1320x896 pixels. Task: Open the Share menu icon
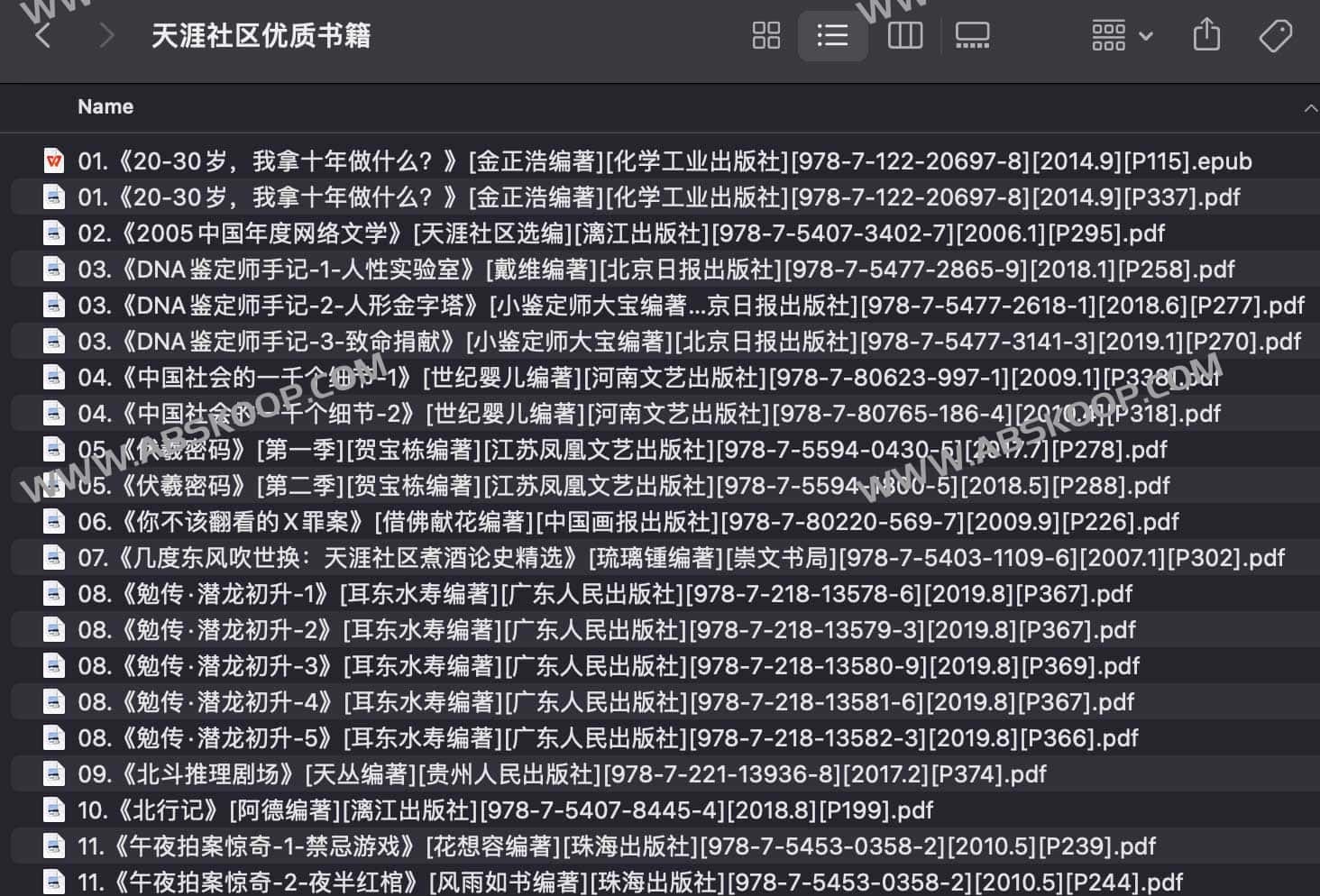tap(1205, 35)
